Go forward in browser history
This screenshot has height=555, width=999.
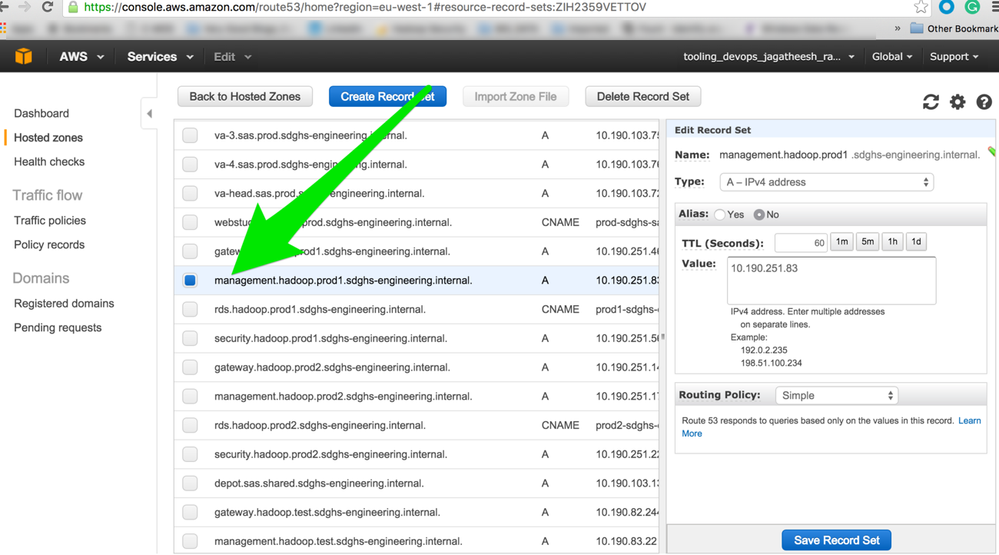click(25, 7)
